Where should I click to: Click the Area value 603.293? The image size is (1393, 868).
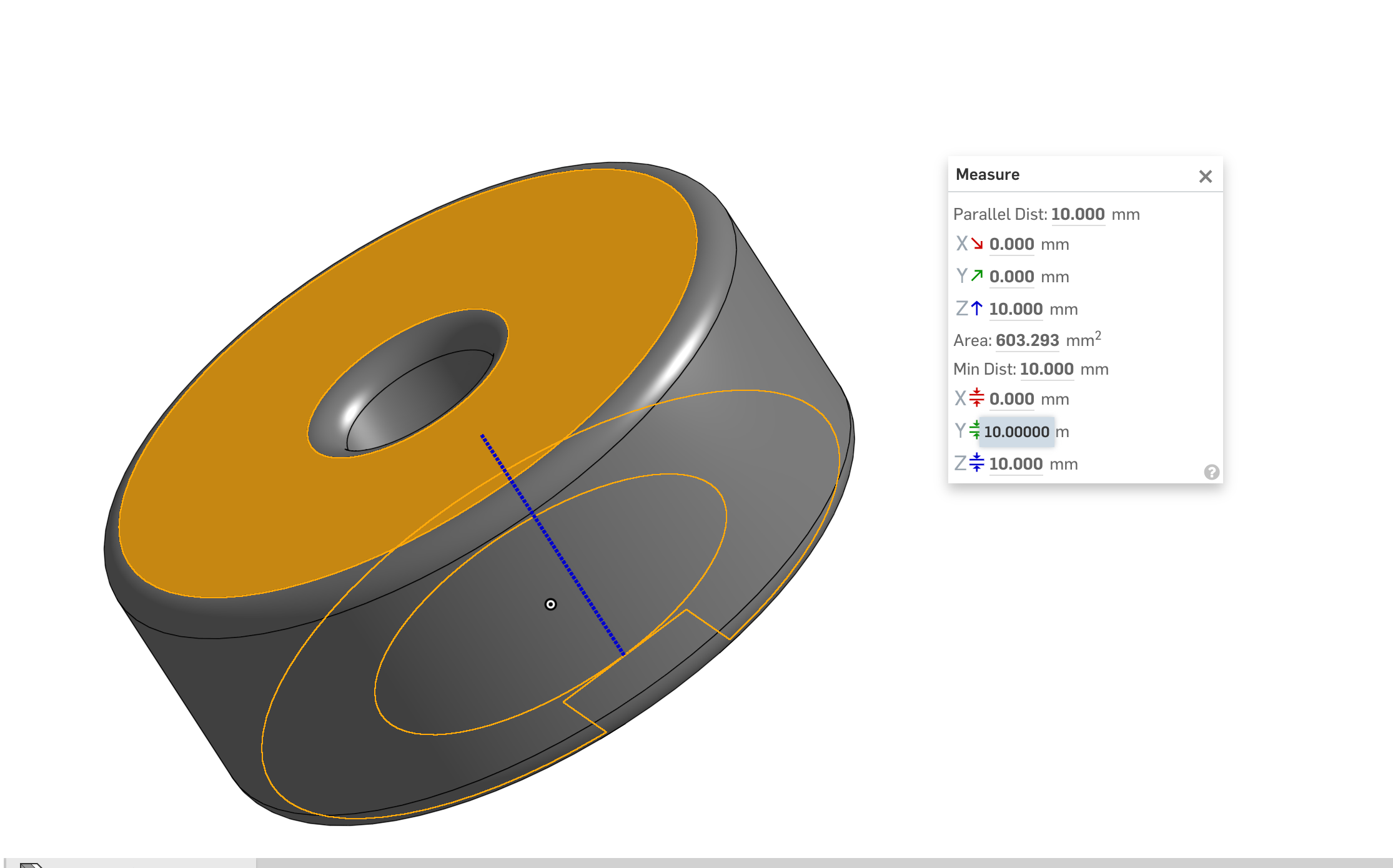click(1027, 340)
